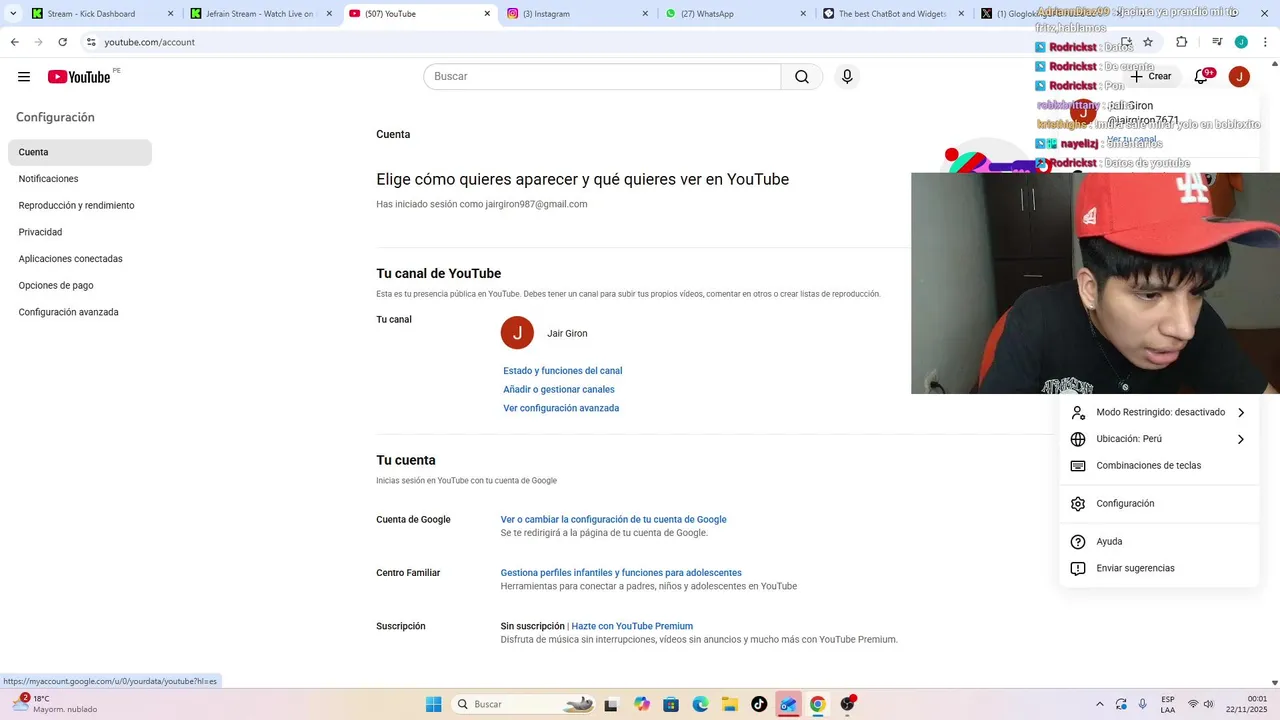The height and width of the screenshot is (720, 1280).
Task: Click the Crear button
Action: [x=1150, y=77]
